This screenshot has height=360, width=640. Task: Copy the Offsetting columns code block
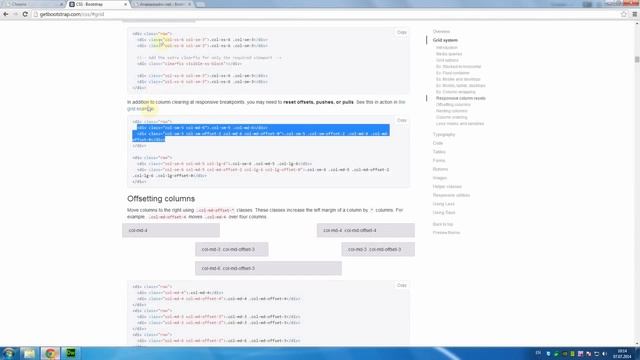(x=402, y=285)
